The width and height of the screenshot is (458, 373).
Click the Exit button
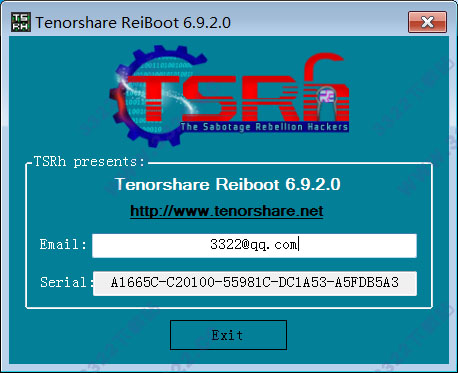pos(228,335)
